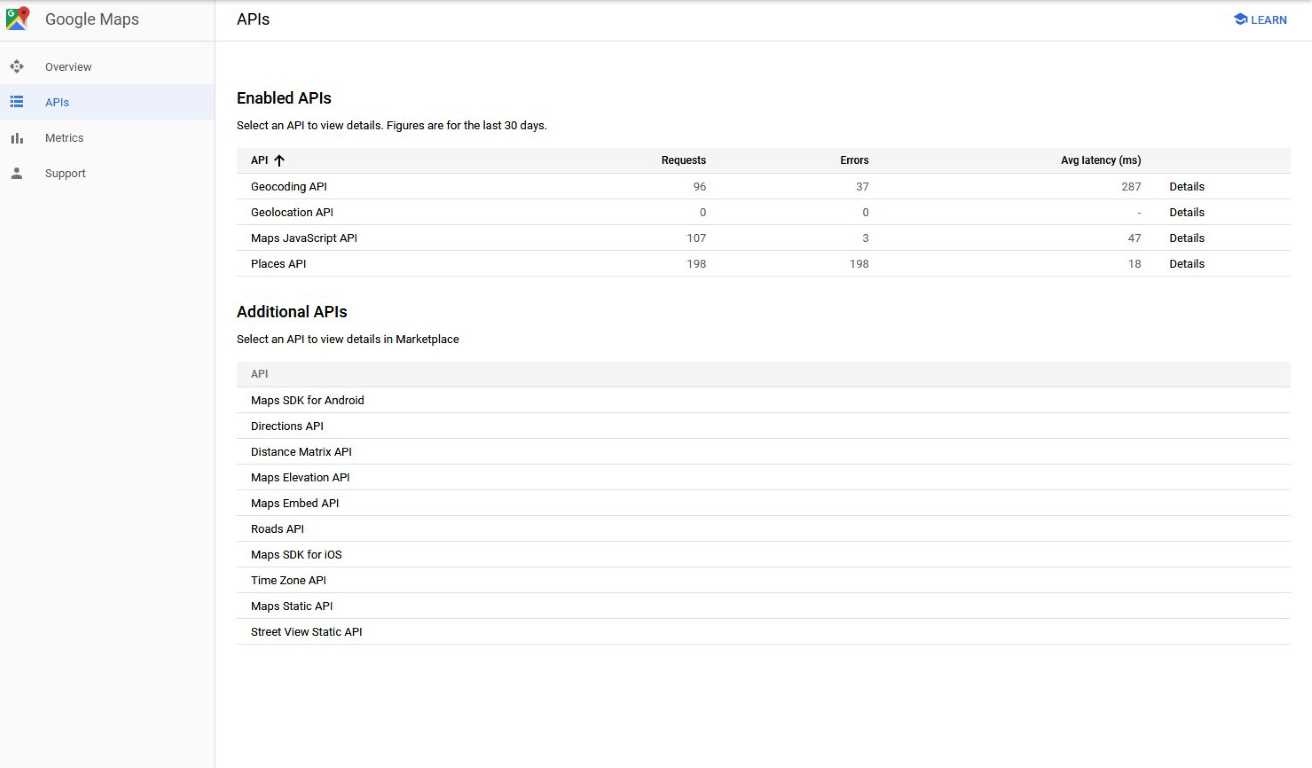Open the Geolocation API row

click(763, 212)
